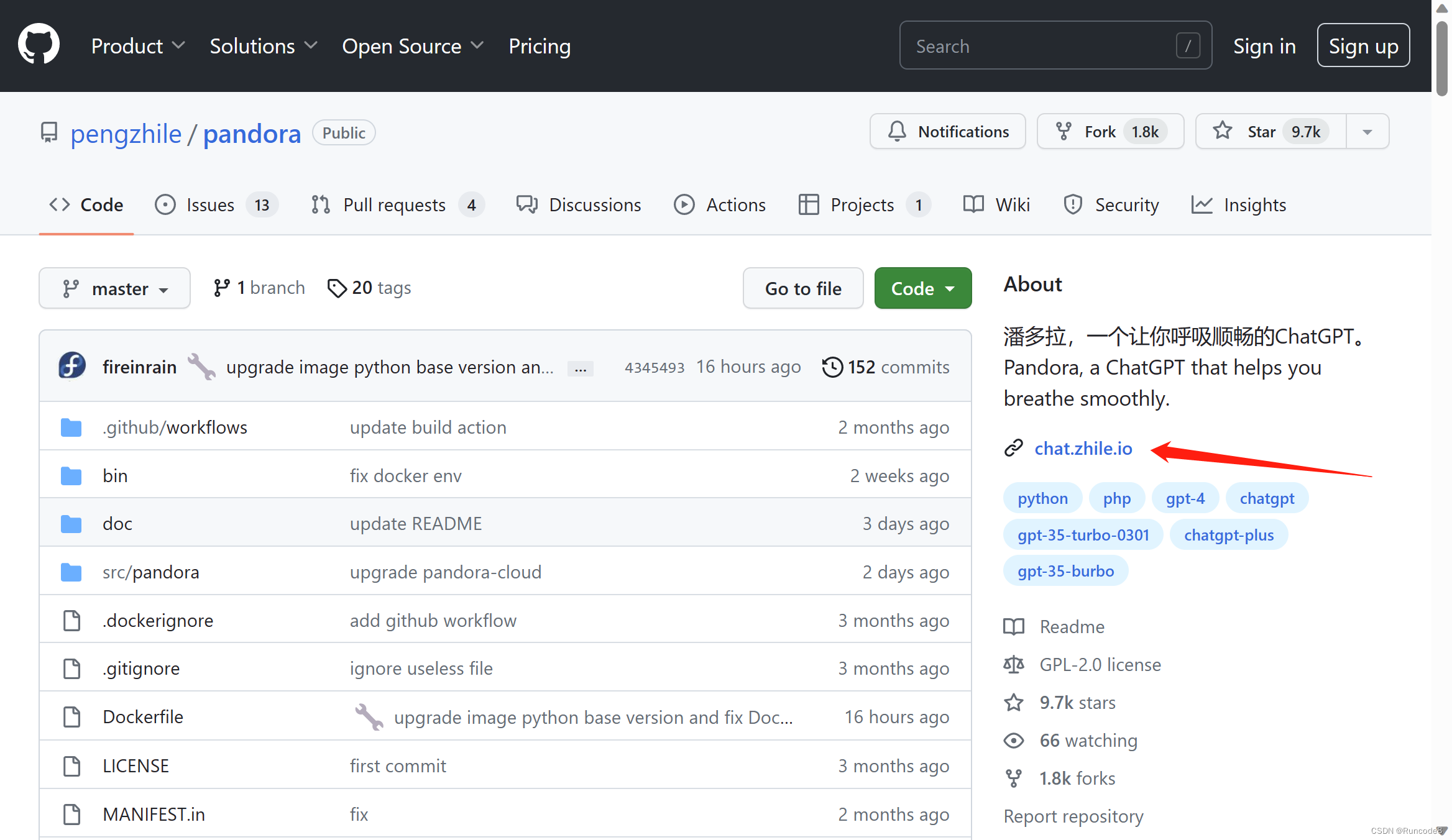Open the commit history clock icon
The image size is (1452, 840).
pyautogui.click(x=832, y=367)
